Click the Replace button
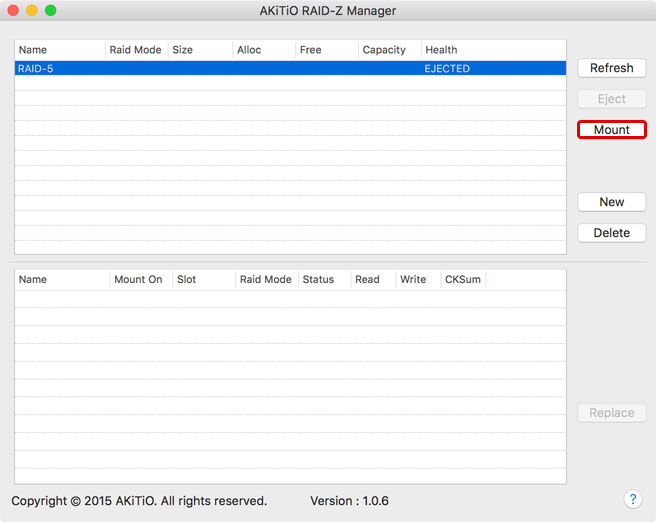656x522 pixels. click(x=611, y=413)
